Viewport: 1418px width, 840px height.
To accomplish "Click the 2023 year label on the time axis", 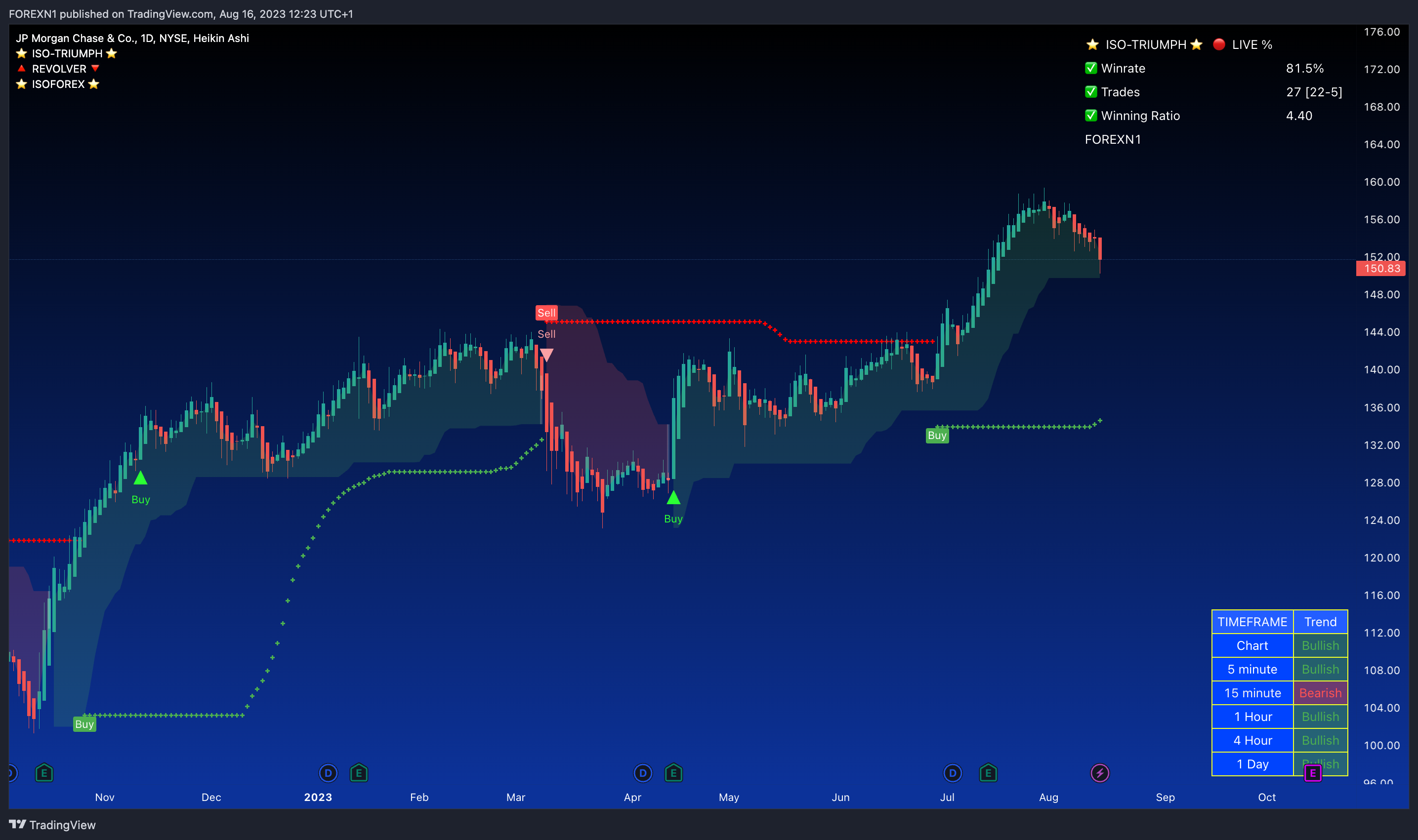I will click(x=318, y=797).
